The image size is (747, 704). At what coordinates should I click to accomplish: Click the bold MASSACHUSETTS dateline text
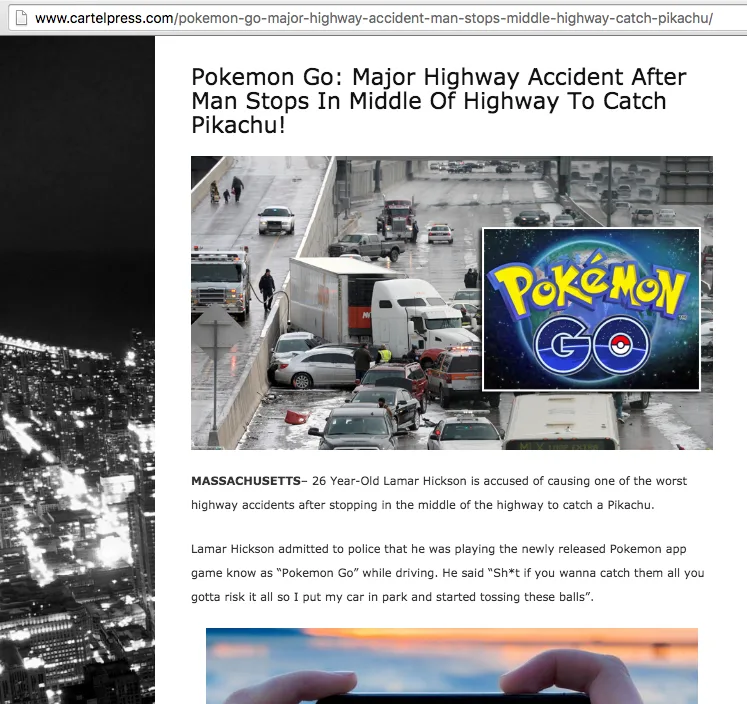coord(246,481)
